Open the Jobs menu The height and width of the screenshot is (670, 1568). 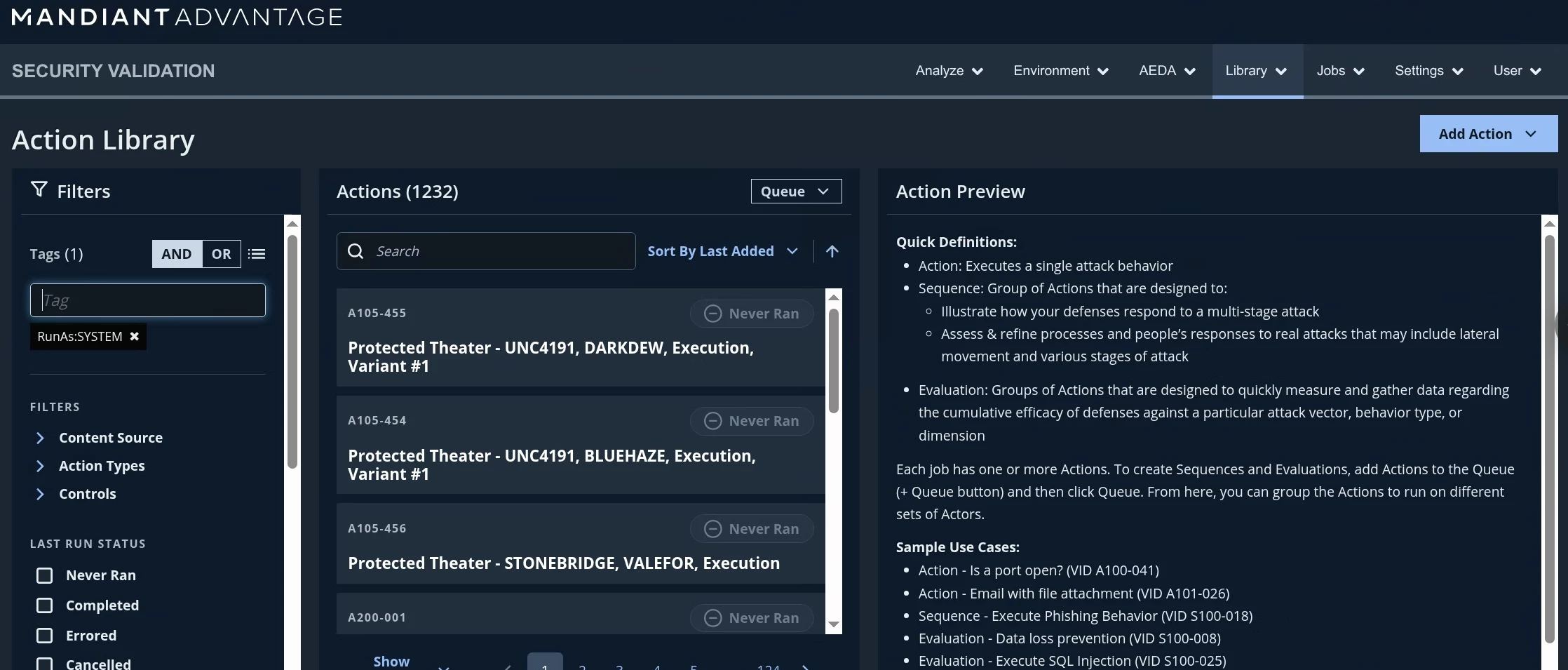(x=1340, y=71)
